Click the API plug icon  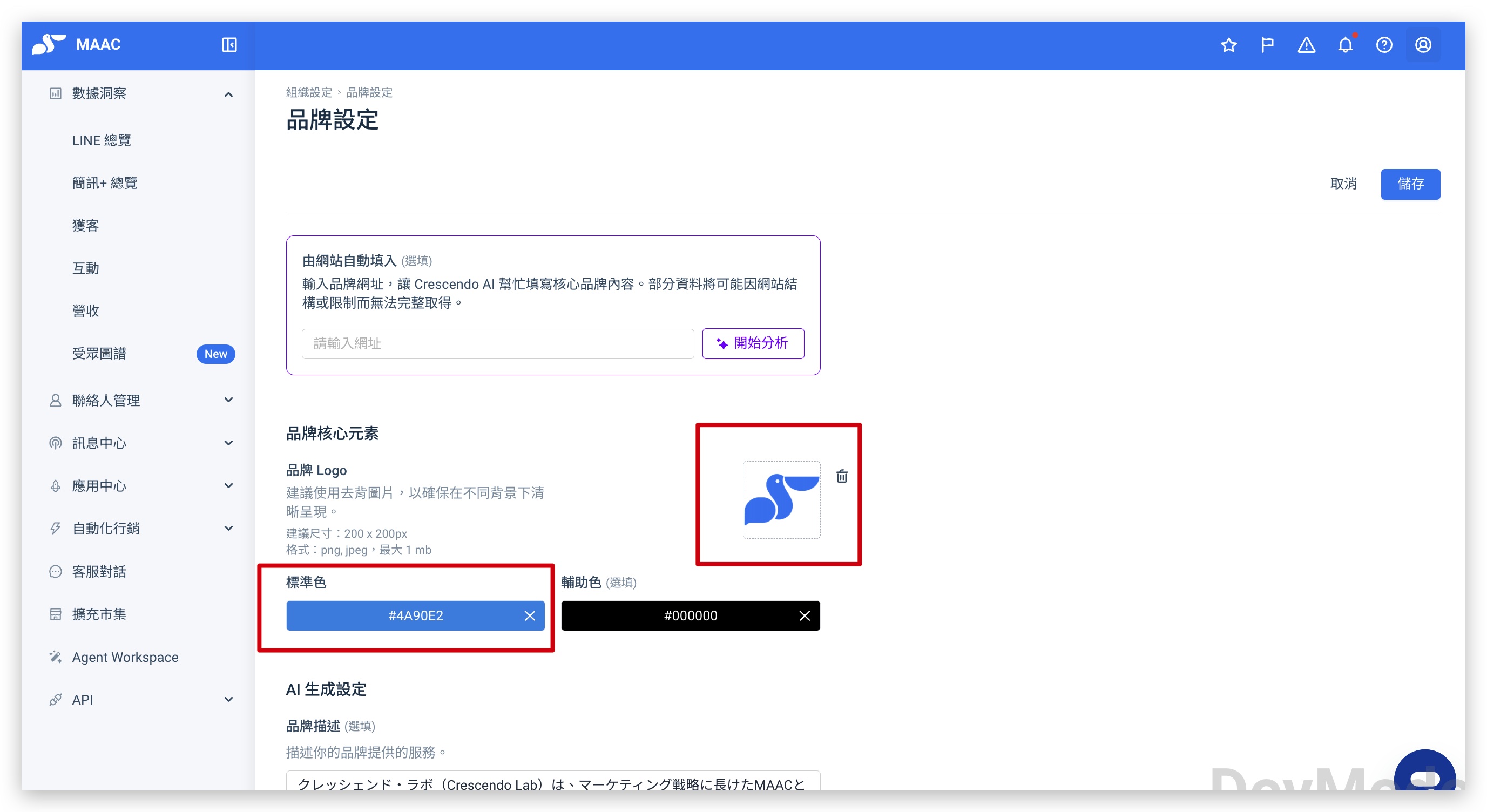pos(56,700)
